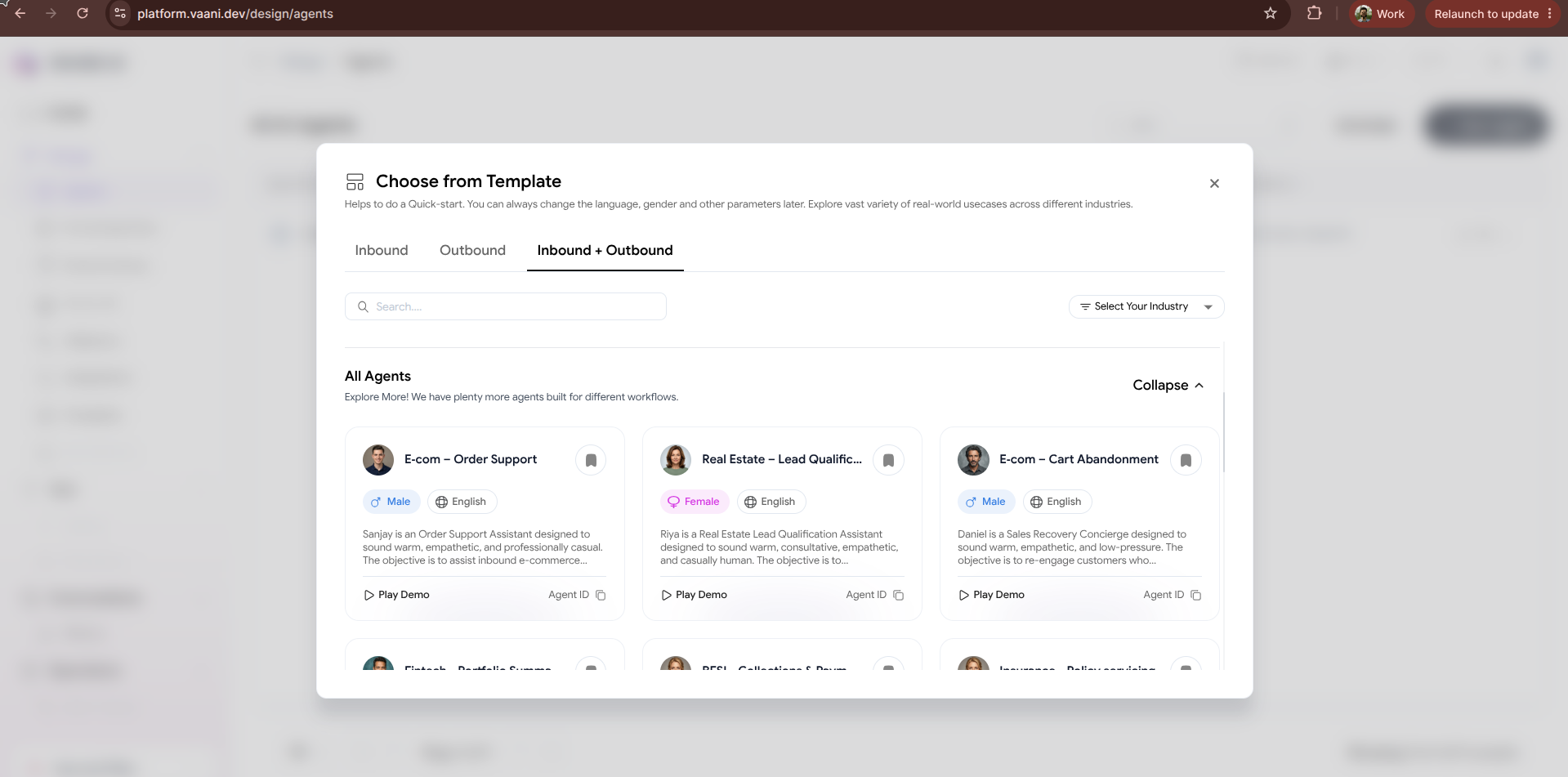Click the site info icon in address bar
The image size is (1568, 777).
[120, 13]
